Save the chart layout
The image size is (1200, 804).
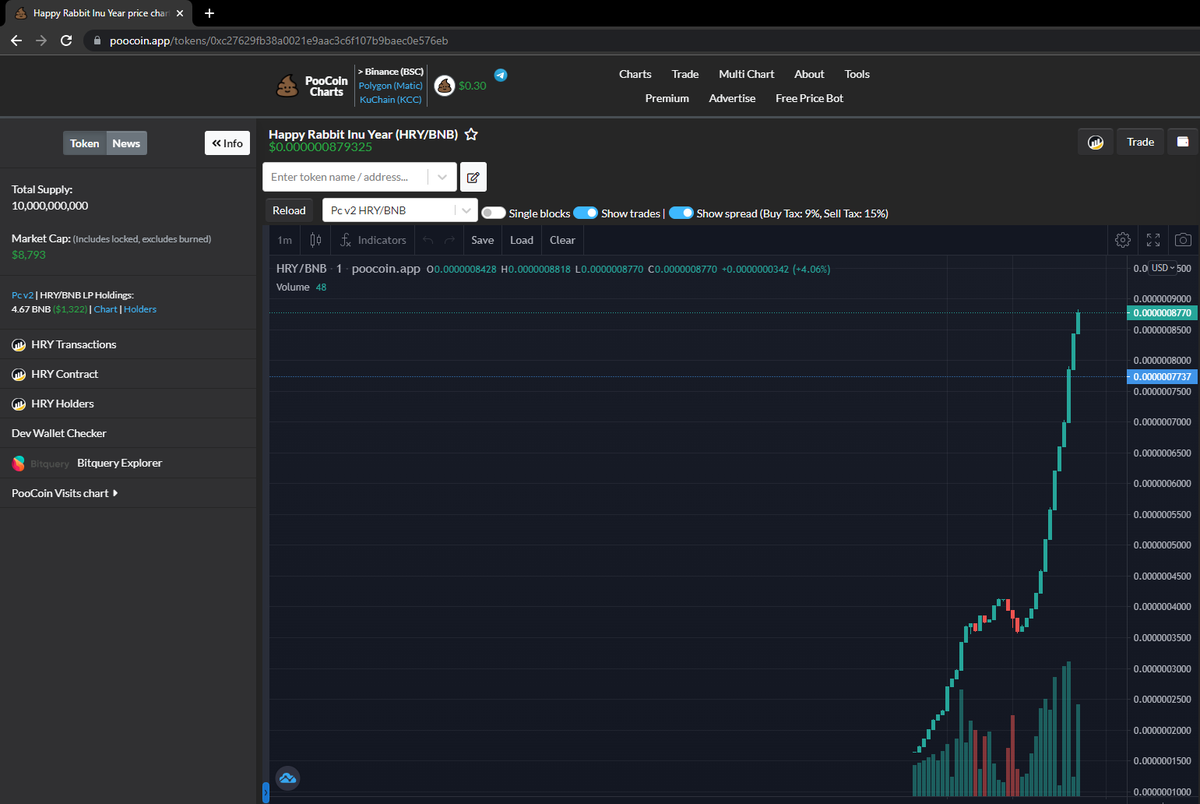click(482, 240)
